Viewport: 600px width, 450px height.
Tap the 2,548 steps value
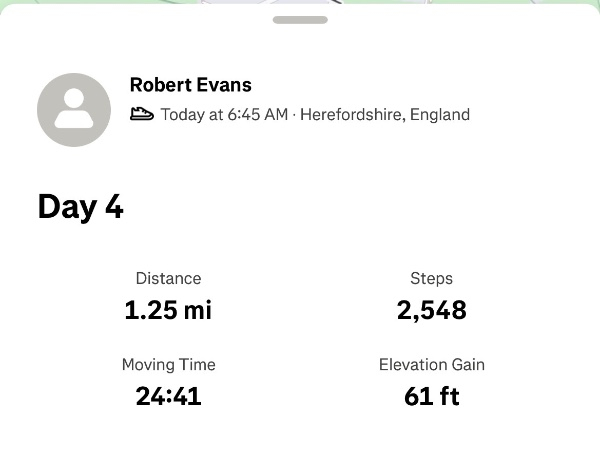pos(431,310)
